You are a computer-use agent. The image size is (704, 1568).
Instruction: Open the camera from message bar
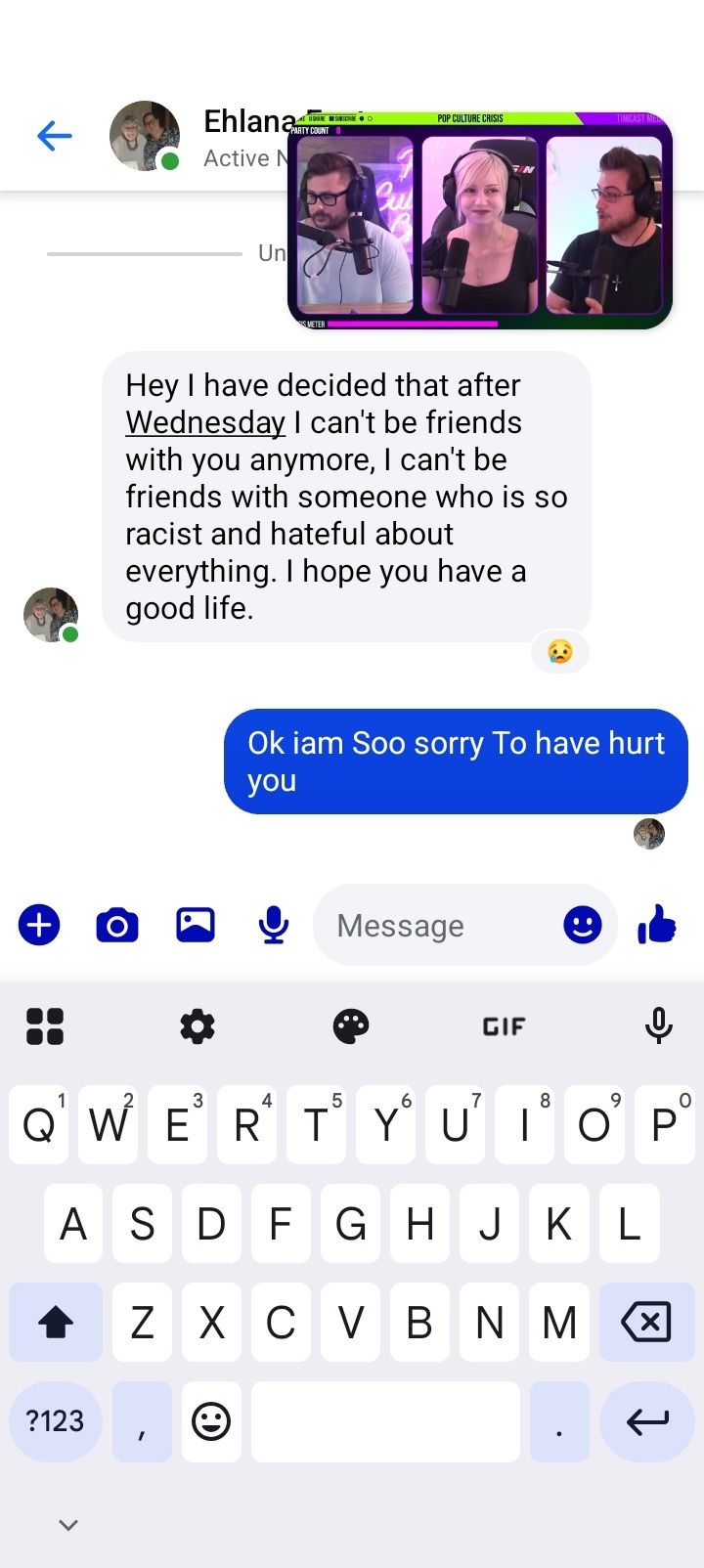[x=117, y=925]
